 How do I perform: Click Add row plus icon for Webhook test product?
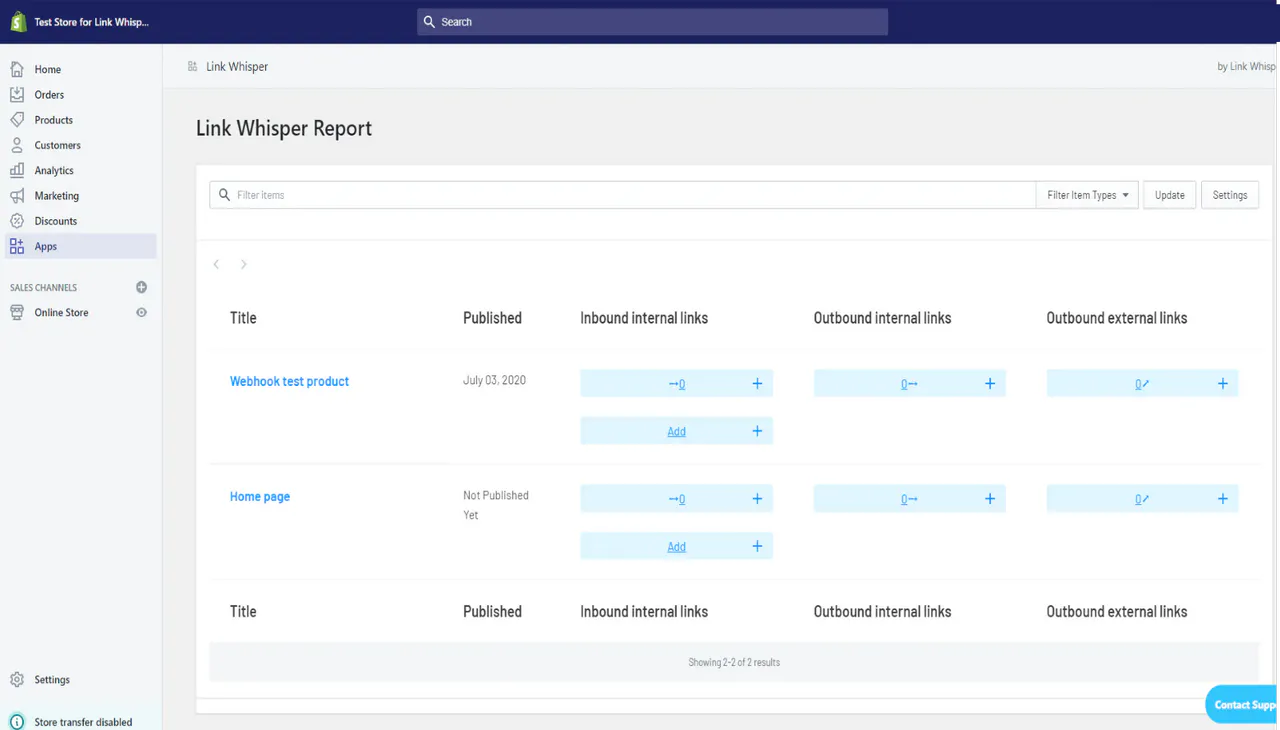click(757, 431)
